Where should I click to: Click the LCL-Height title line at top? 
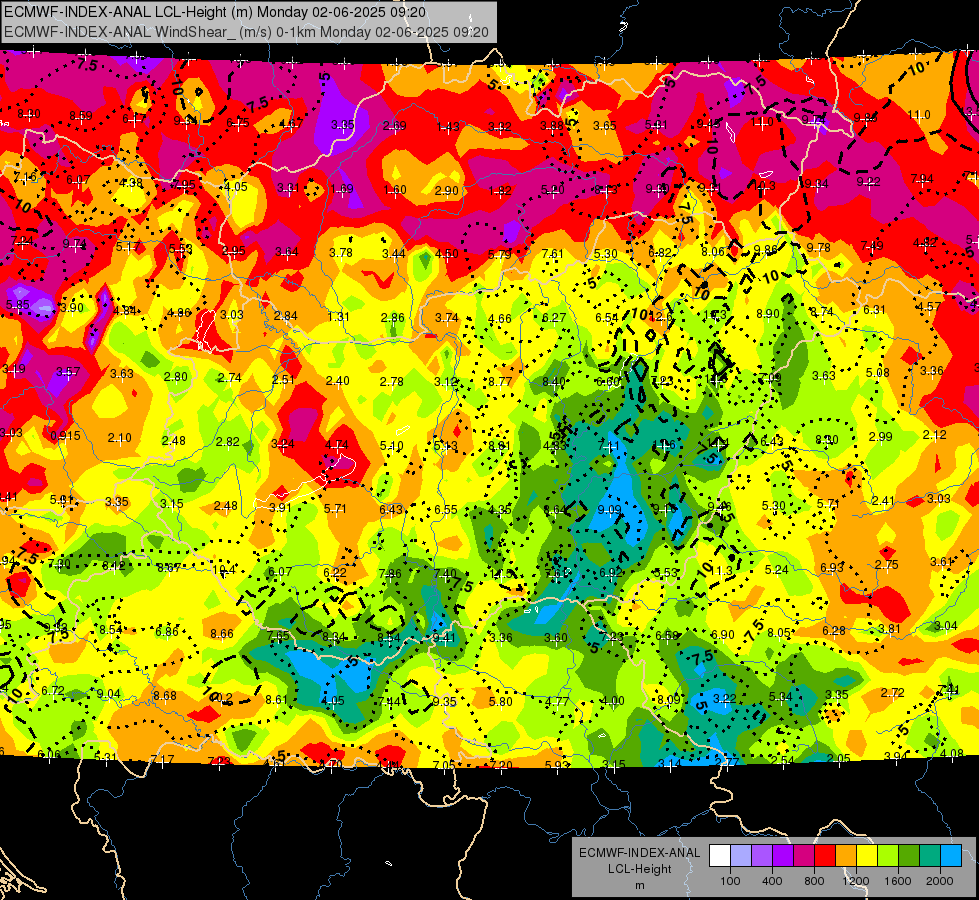coord(215,12)
